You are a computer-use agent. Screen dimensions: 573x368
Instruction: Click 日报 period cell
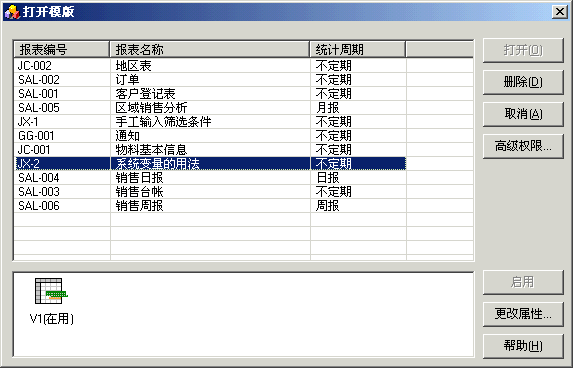click(327, 178)
